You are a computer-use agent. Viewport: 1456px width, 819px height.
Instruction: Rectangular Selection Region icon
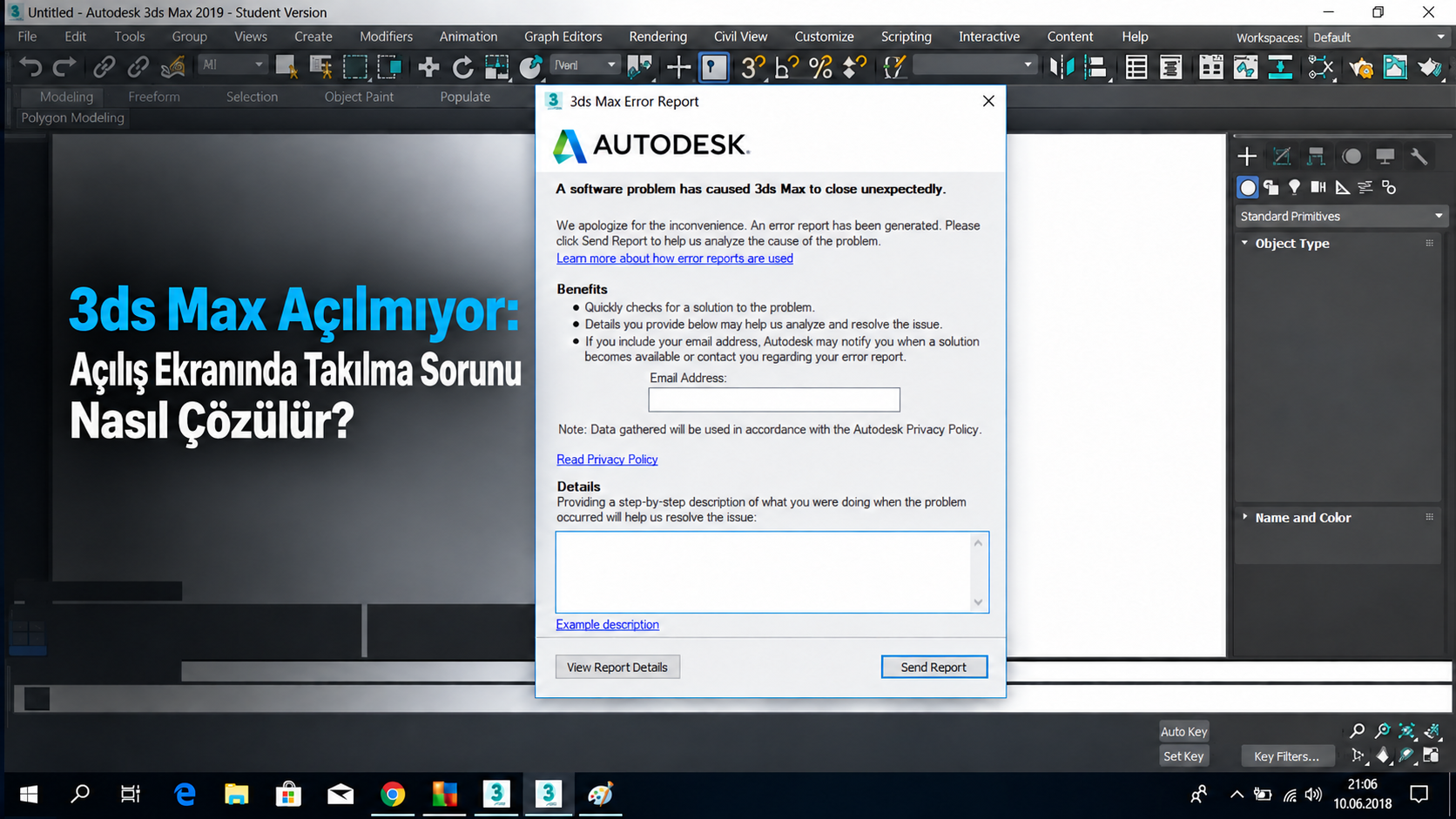354,67
